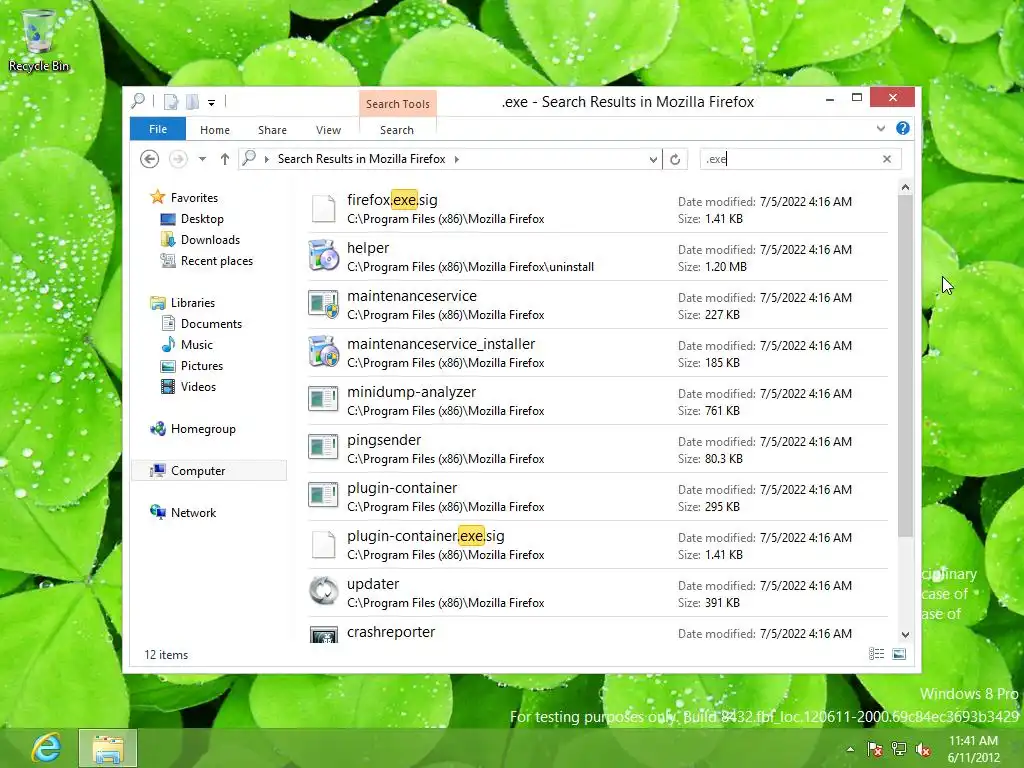
Task: Open the File menu tab
Action: pyautogui.click(x=158, y=129)
